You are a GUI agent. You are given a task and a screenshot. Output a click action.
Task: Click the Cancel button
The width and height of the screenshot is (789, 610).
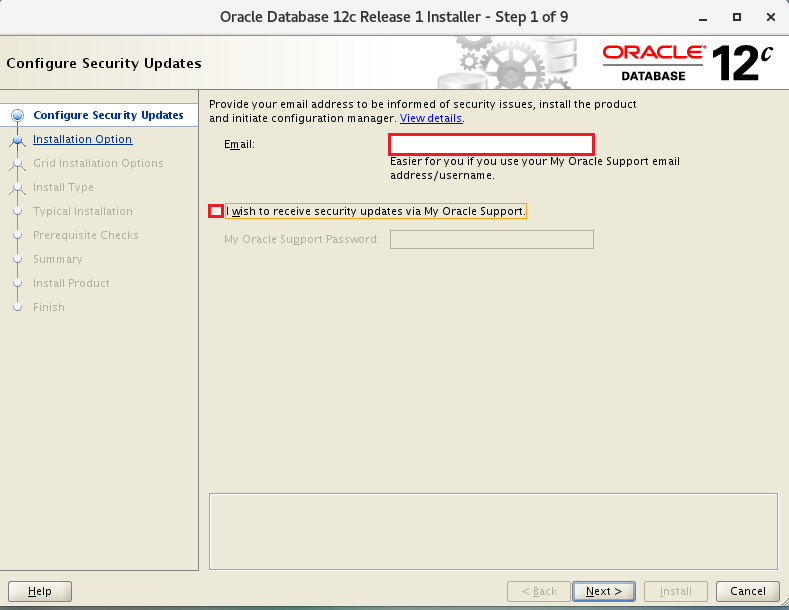[748, 591]
